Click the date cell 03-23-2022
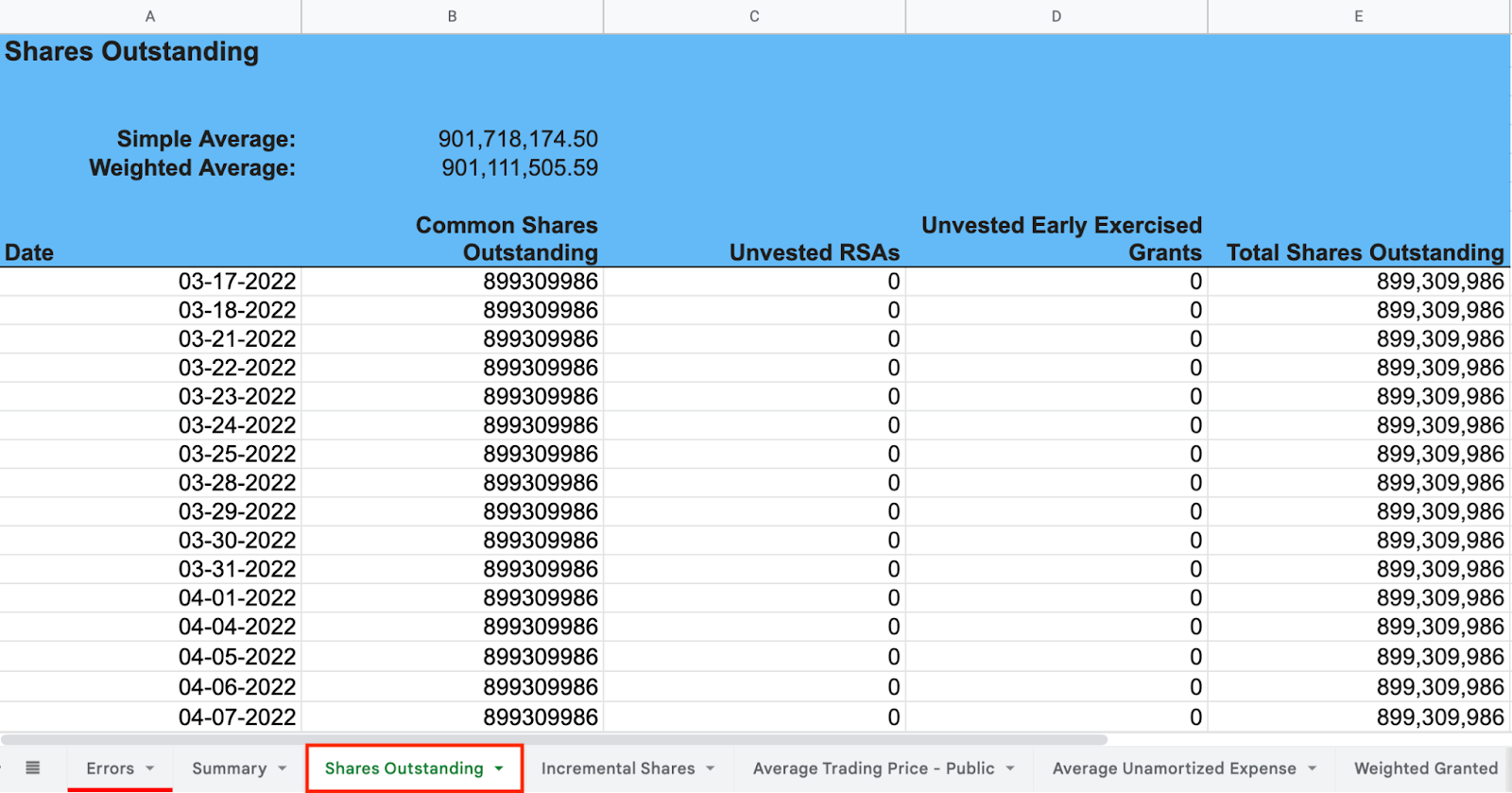Screen dimensions: 1512x793 pyautogui.click(x=150, y=396)
